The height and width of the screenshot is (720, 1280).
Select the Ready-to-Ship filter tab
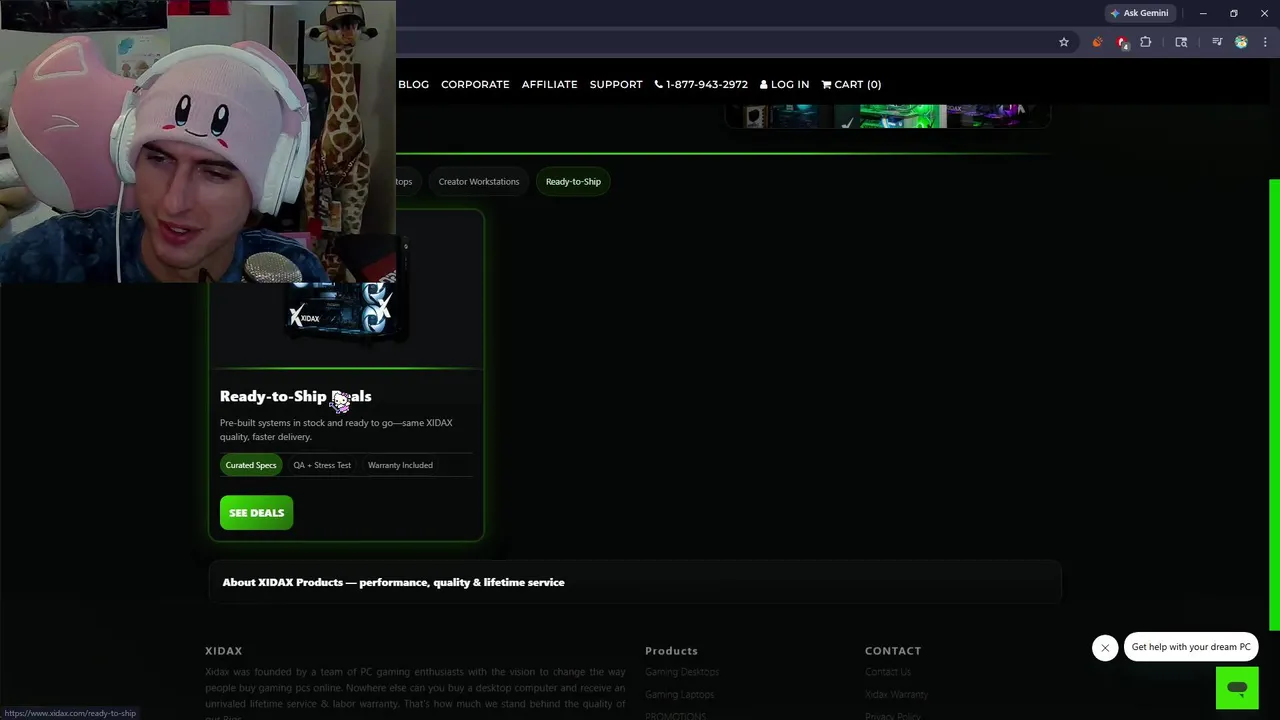(573, 181)
